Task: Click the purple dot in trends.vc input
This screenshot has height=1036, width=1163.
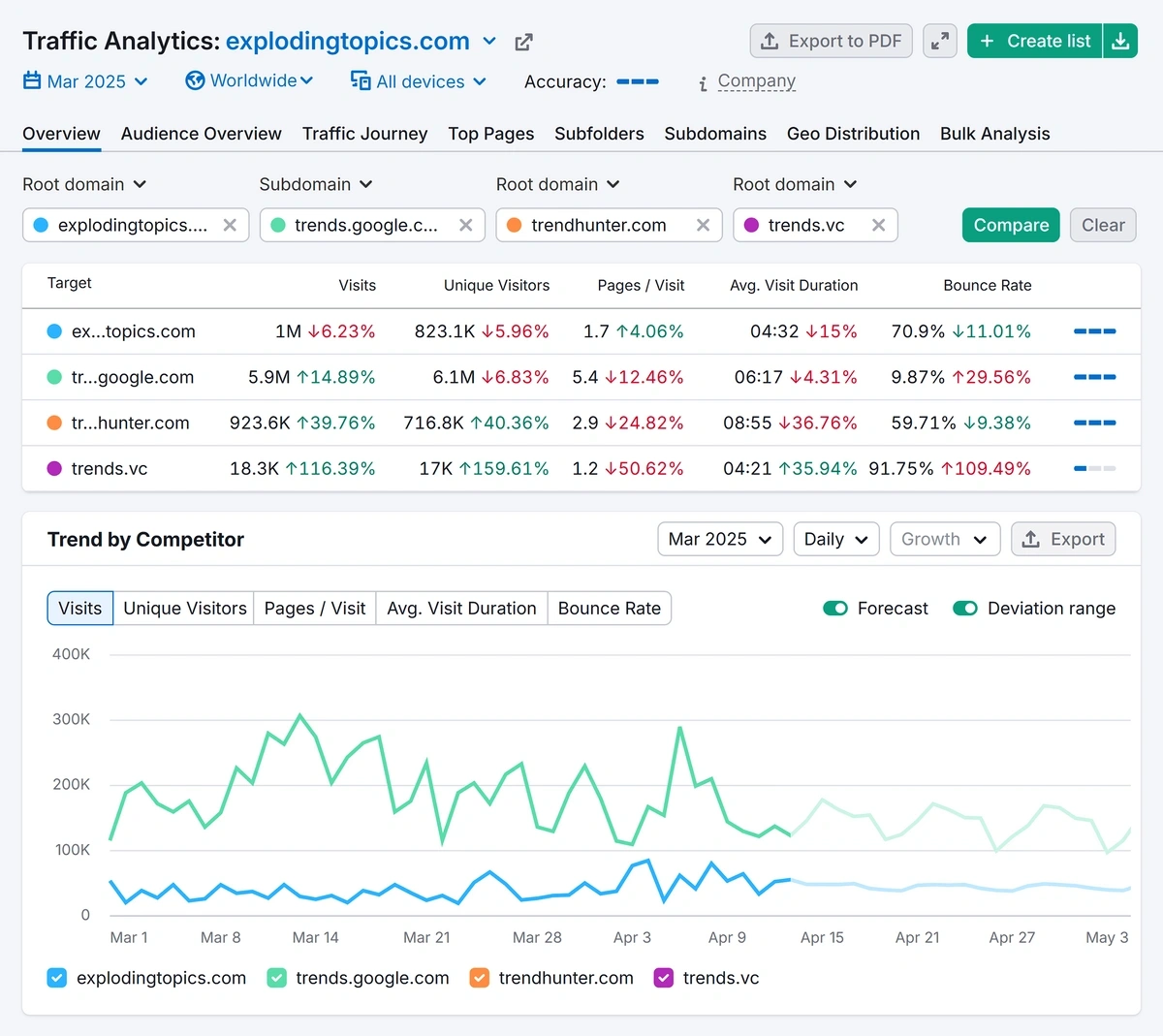Action: click(751, 225)
